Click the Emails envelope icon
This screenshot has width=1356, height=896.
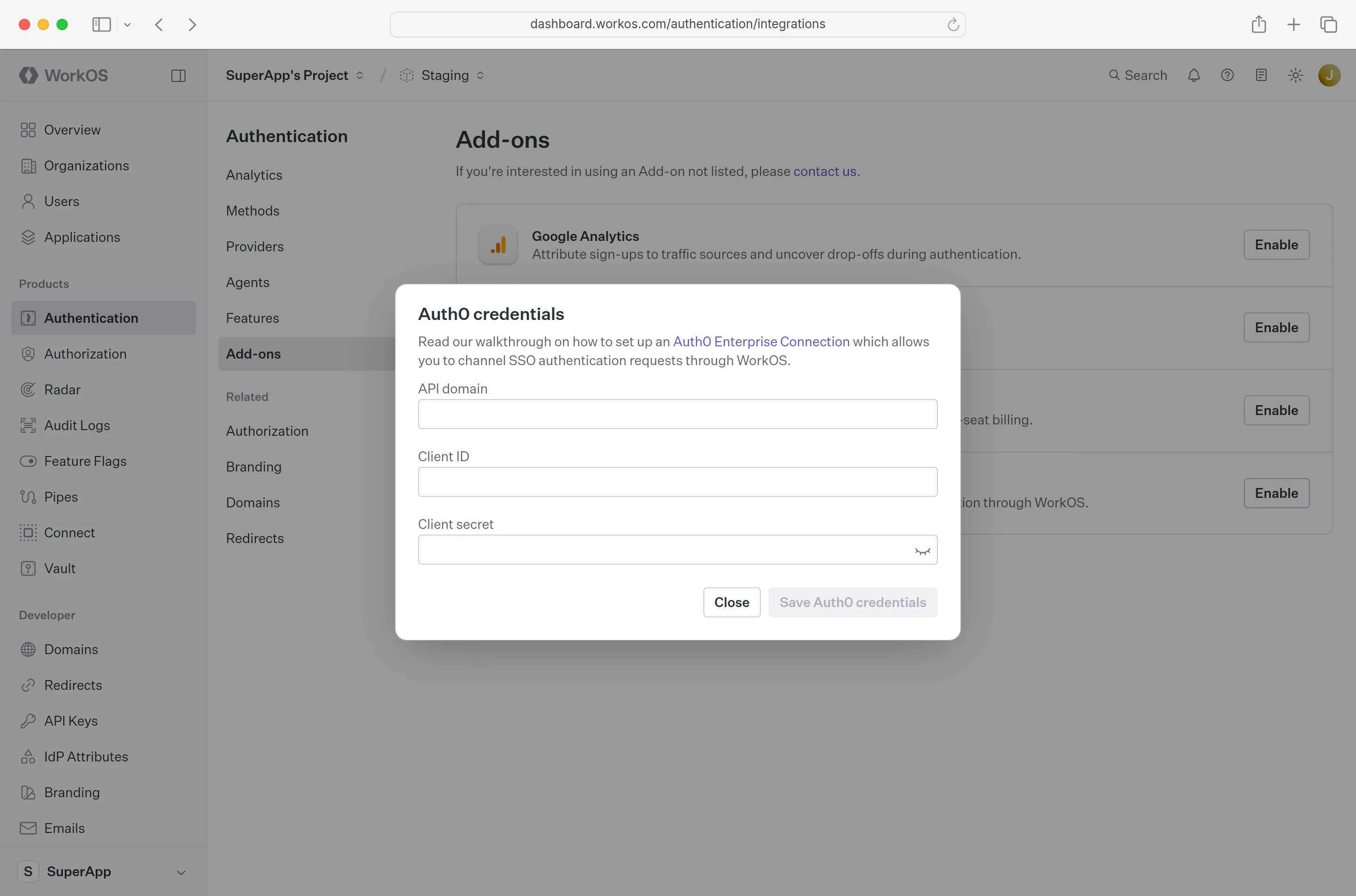[28, 828]
